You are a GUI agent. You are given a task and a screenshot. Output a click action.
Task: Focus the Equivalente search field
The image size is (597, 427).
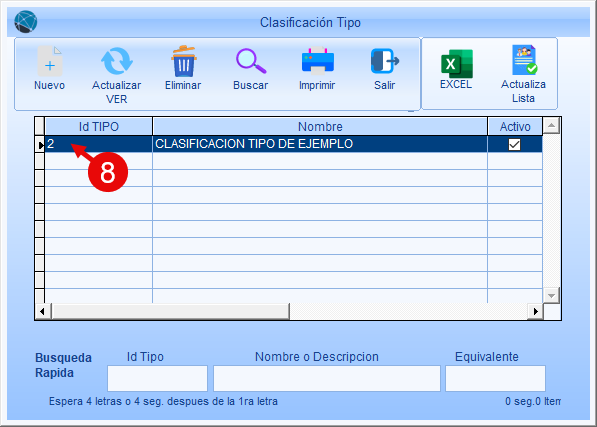click(x=495, y=378)
